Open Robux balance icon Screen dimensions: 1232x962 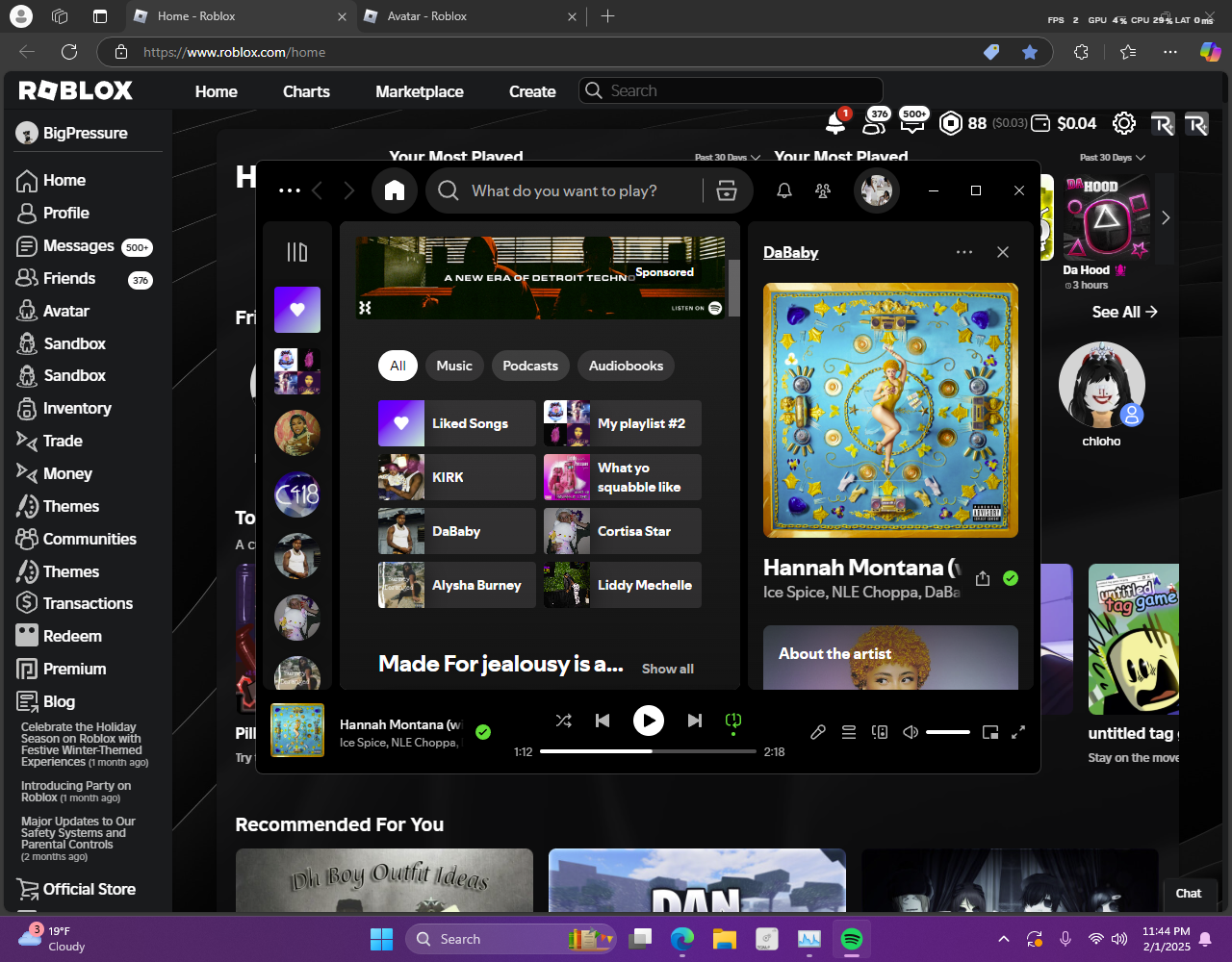pyautogui.click(x=951, y=123)
